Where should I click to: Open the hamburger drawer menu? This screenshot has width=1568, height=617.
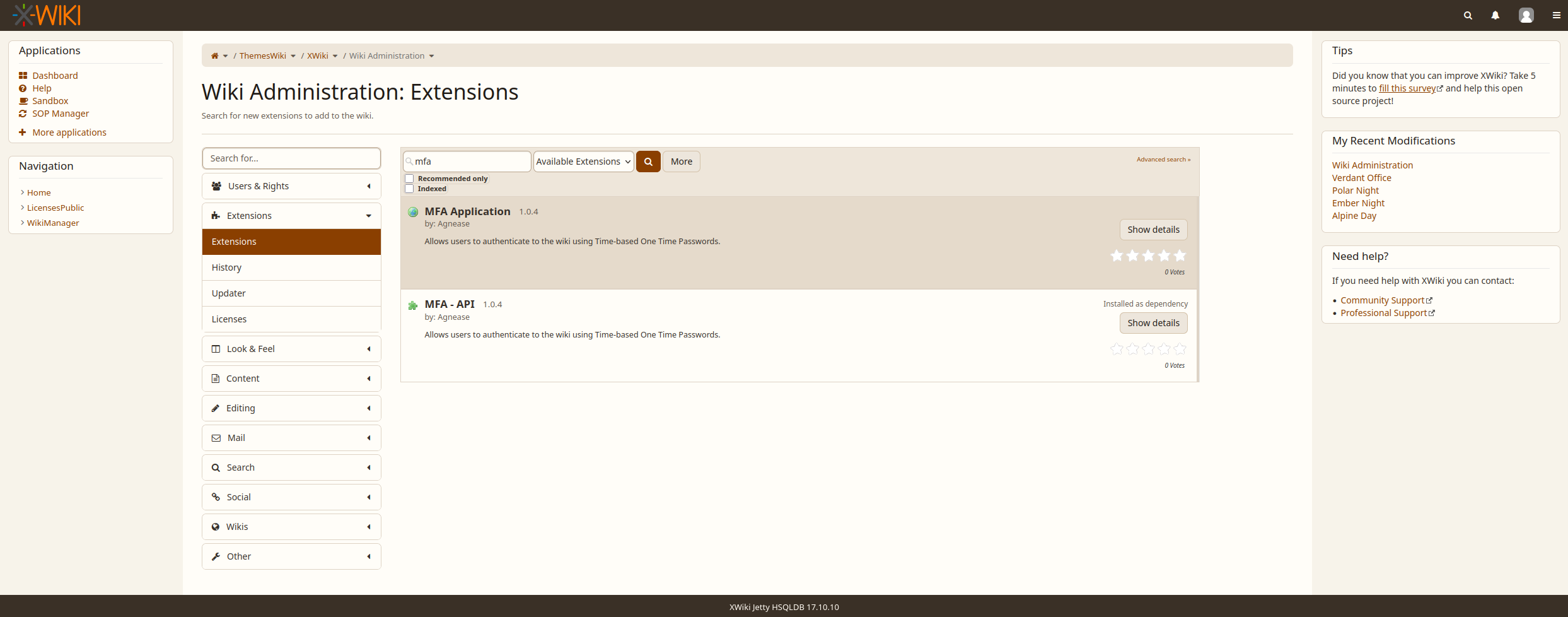(1556, 15)
